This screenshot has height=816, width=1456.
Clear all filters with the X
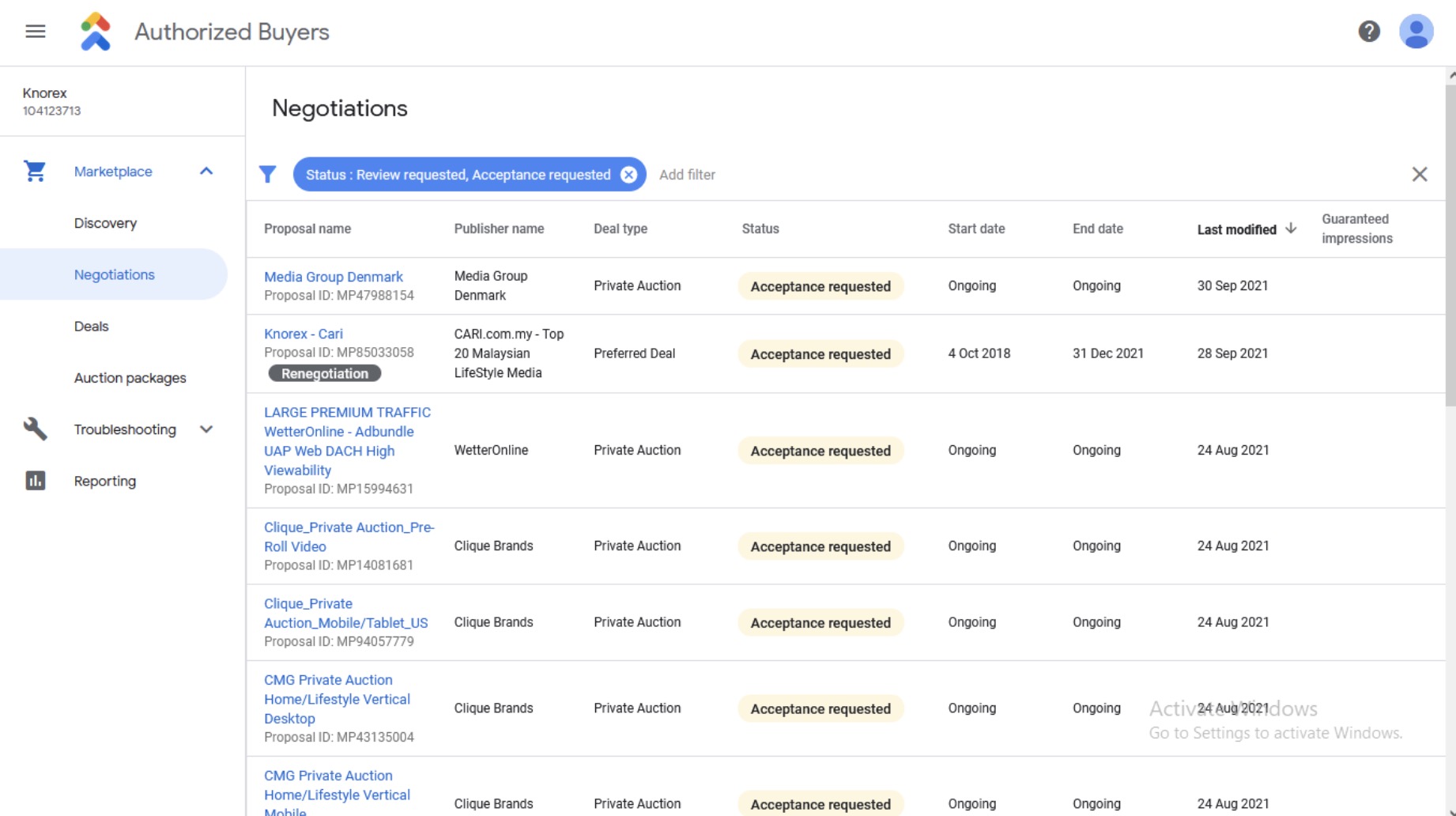(1419, 175)
